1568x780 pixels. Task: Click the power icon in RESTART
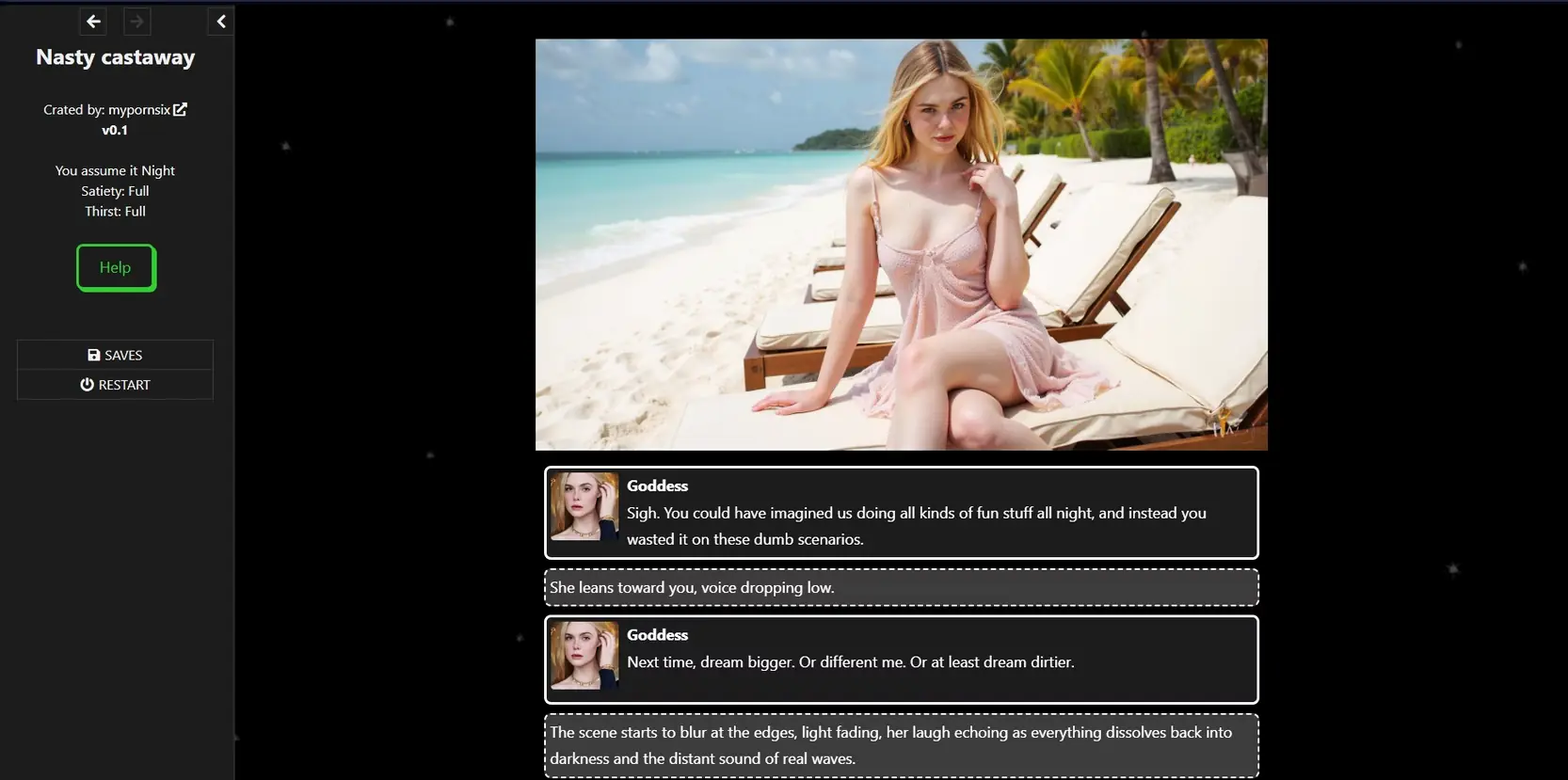click(87, 385)
